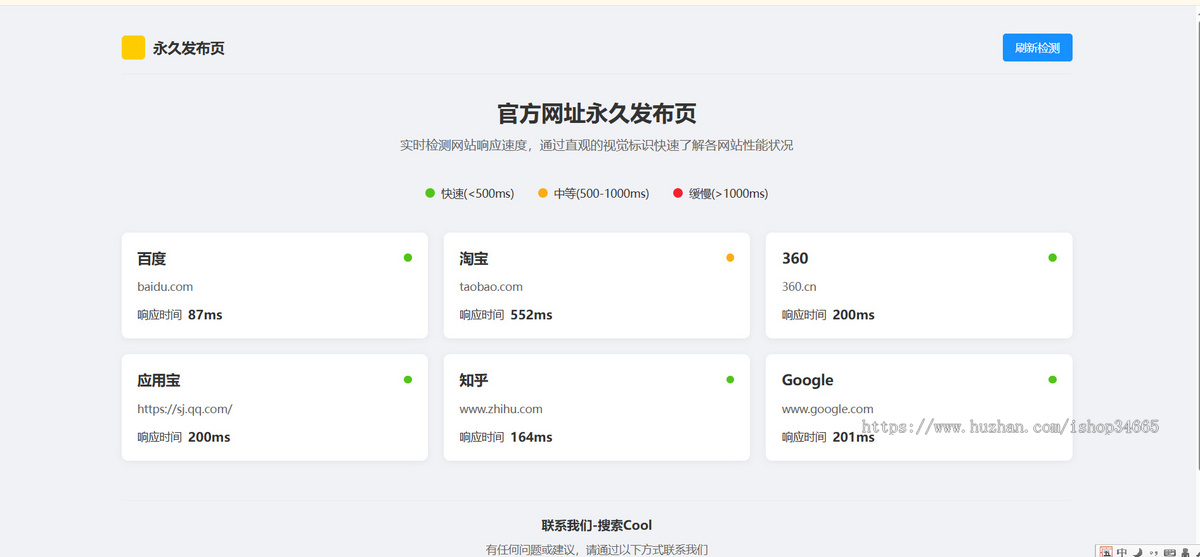1200x557 pixels.
Task: Click the 中等(500-1000ms) legend label
Action: (601, 194)
